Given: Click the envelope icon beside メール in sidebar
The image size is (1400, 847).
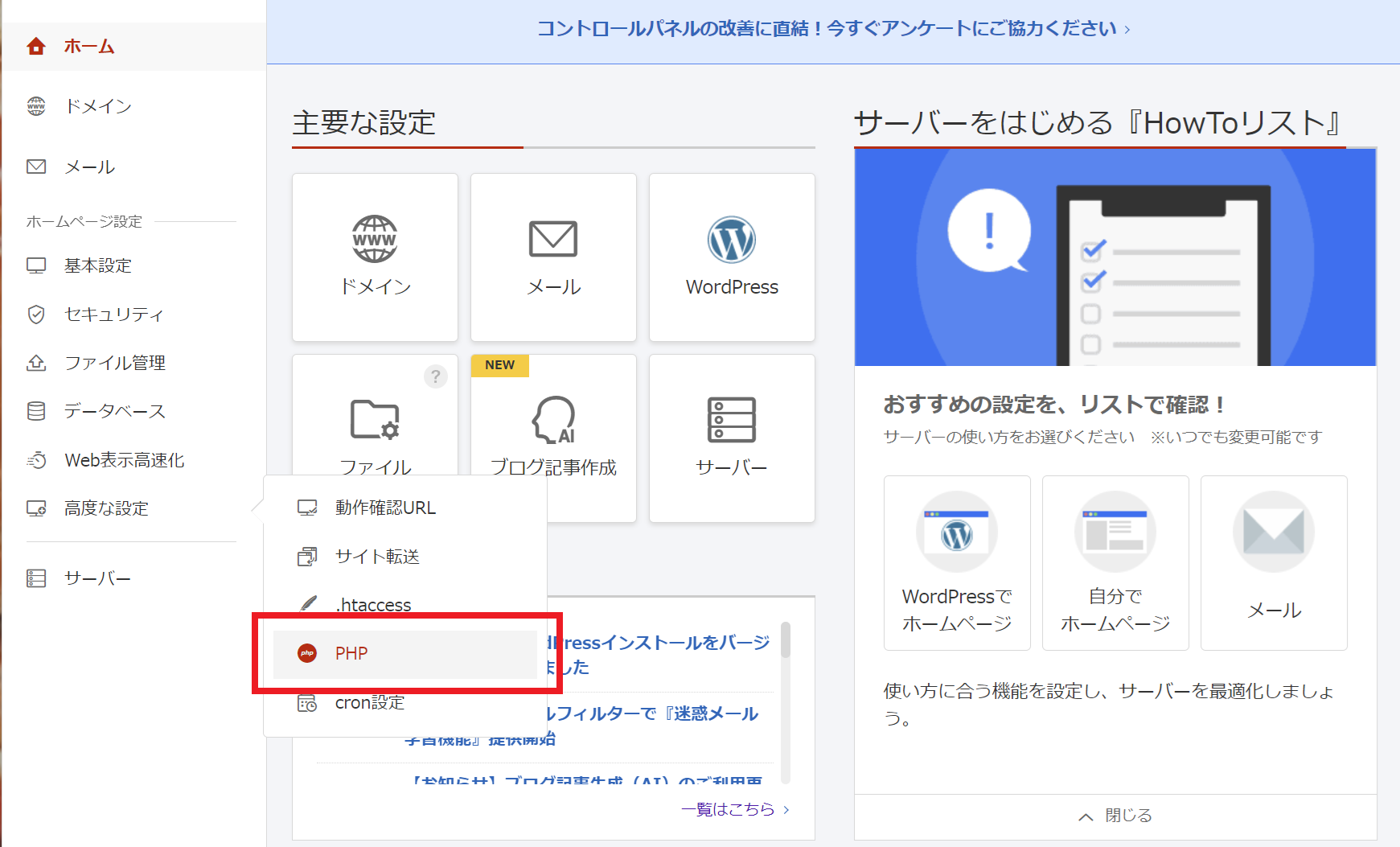Looking at the screenshot, I should click(x=36, y=167).
